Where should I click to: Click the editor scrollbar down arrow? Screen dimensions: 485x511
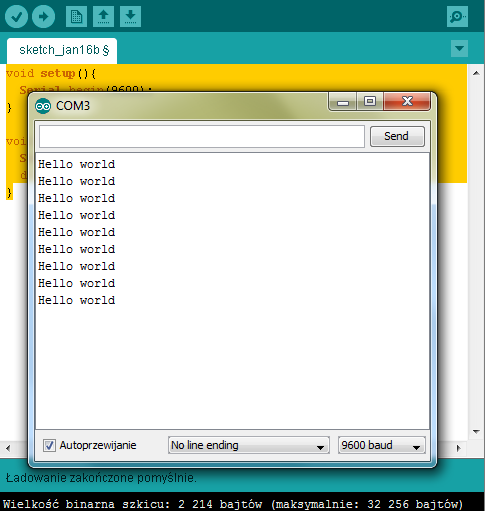click(x=476, y=432)
